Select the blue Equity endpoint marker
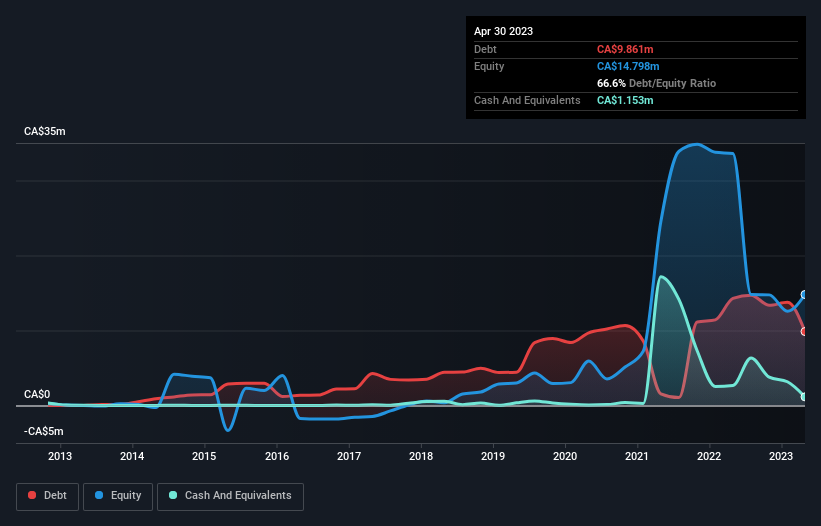The image size is (821, 526). point(804,295)
